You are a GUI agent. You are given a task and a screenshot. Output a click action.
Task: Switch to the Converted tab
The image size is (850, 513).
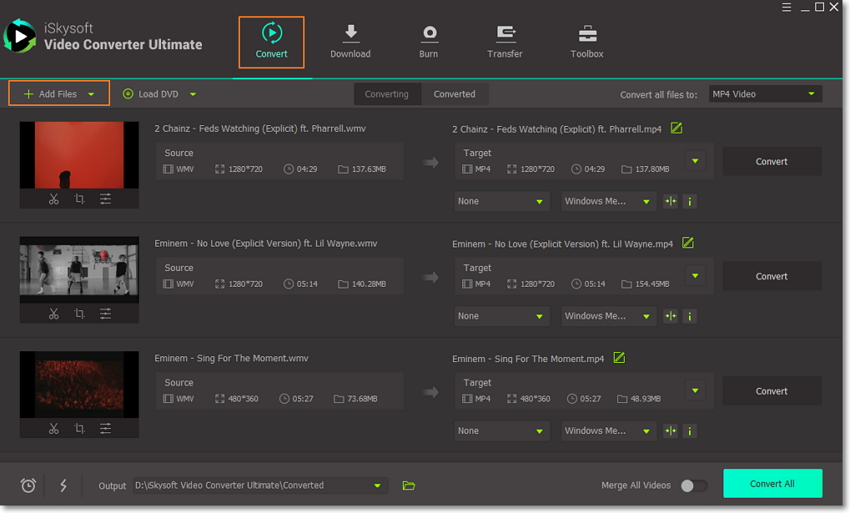(x=454, y=94)
